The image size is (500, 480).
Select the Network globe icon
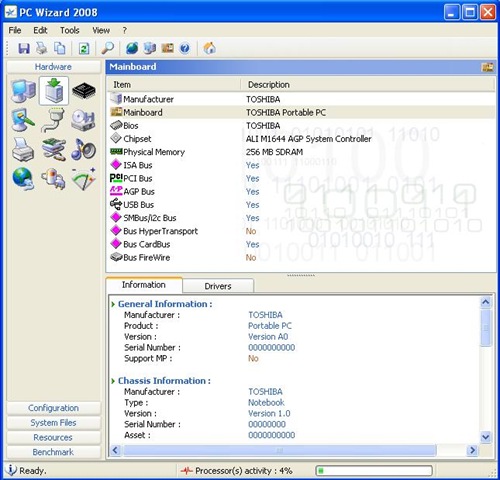coord(23,179)
